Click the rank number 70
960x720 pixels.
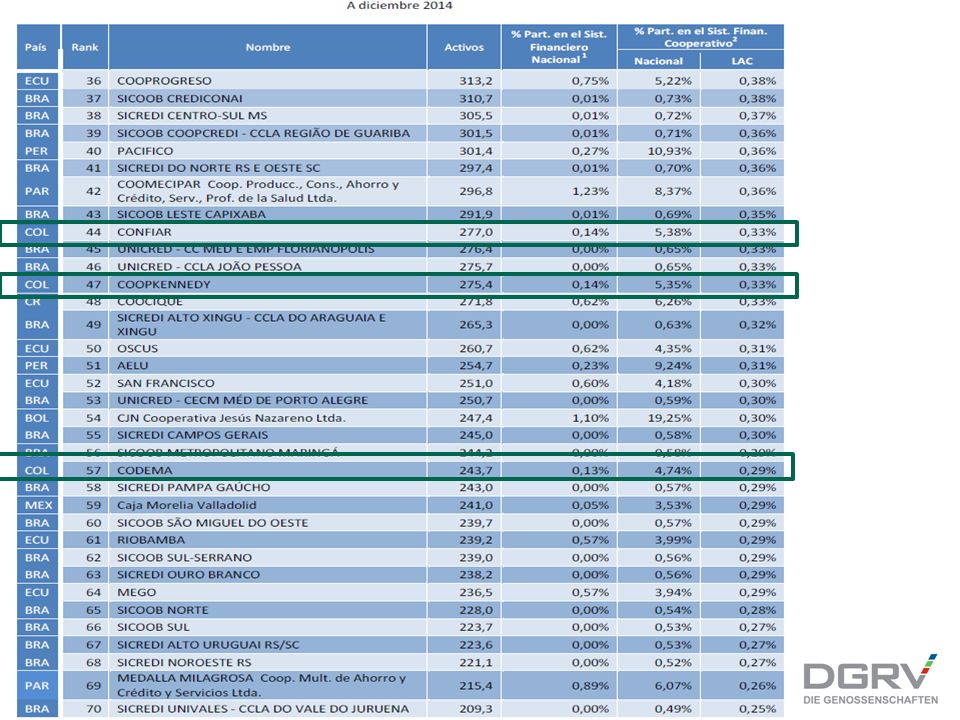point(93,709)
